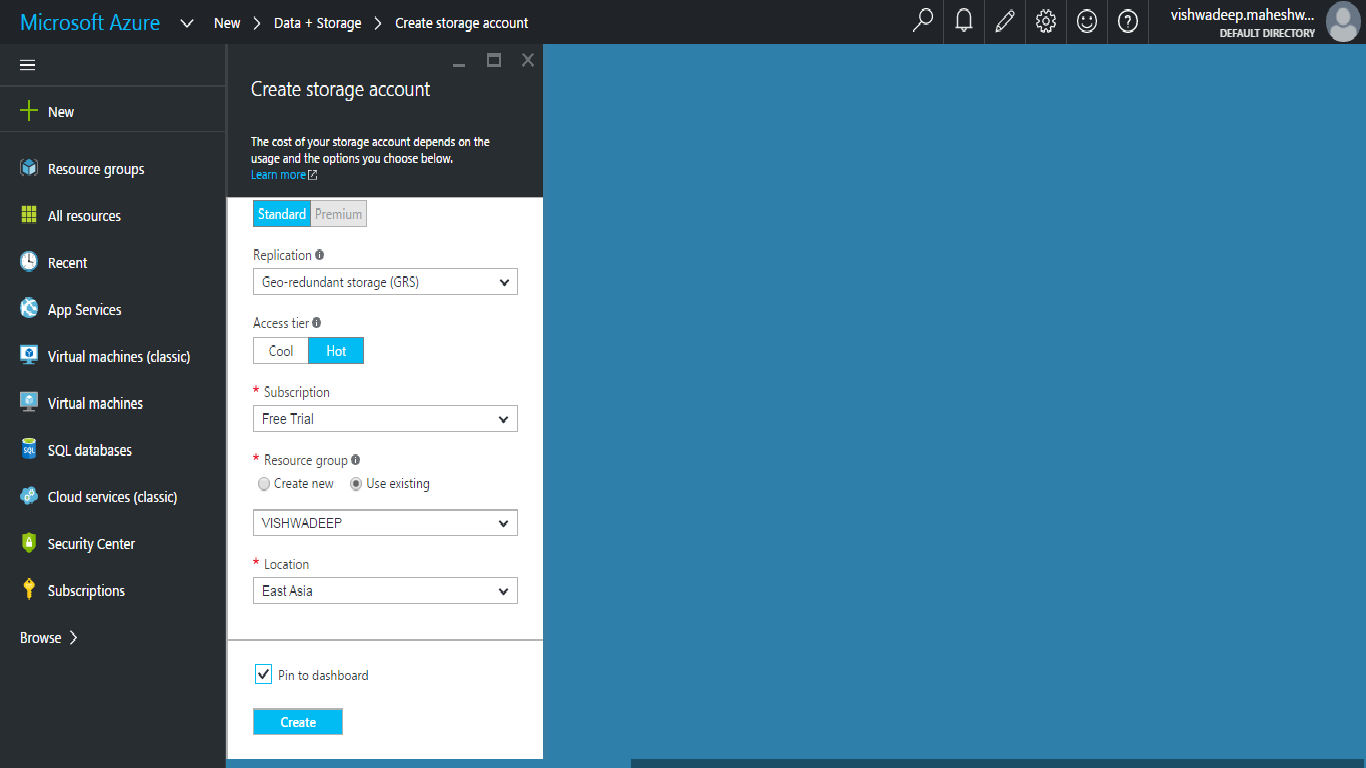The width and height of the screenshot is (1366, 768).
Task: Click the account name and directory
Action: point(1243,22)
